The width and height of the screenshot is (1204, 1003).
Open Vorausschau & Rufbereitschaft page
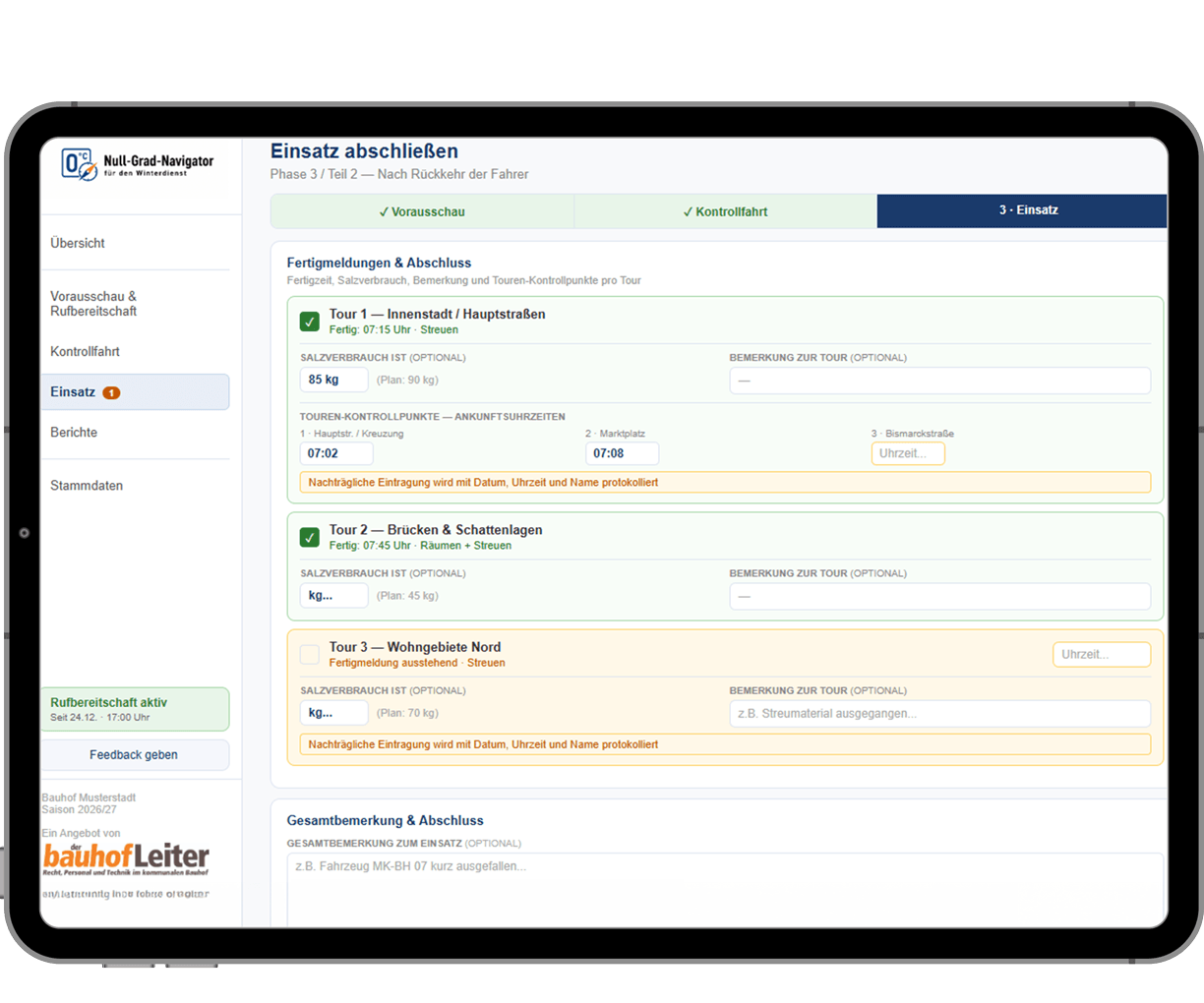tap(93, 303)
